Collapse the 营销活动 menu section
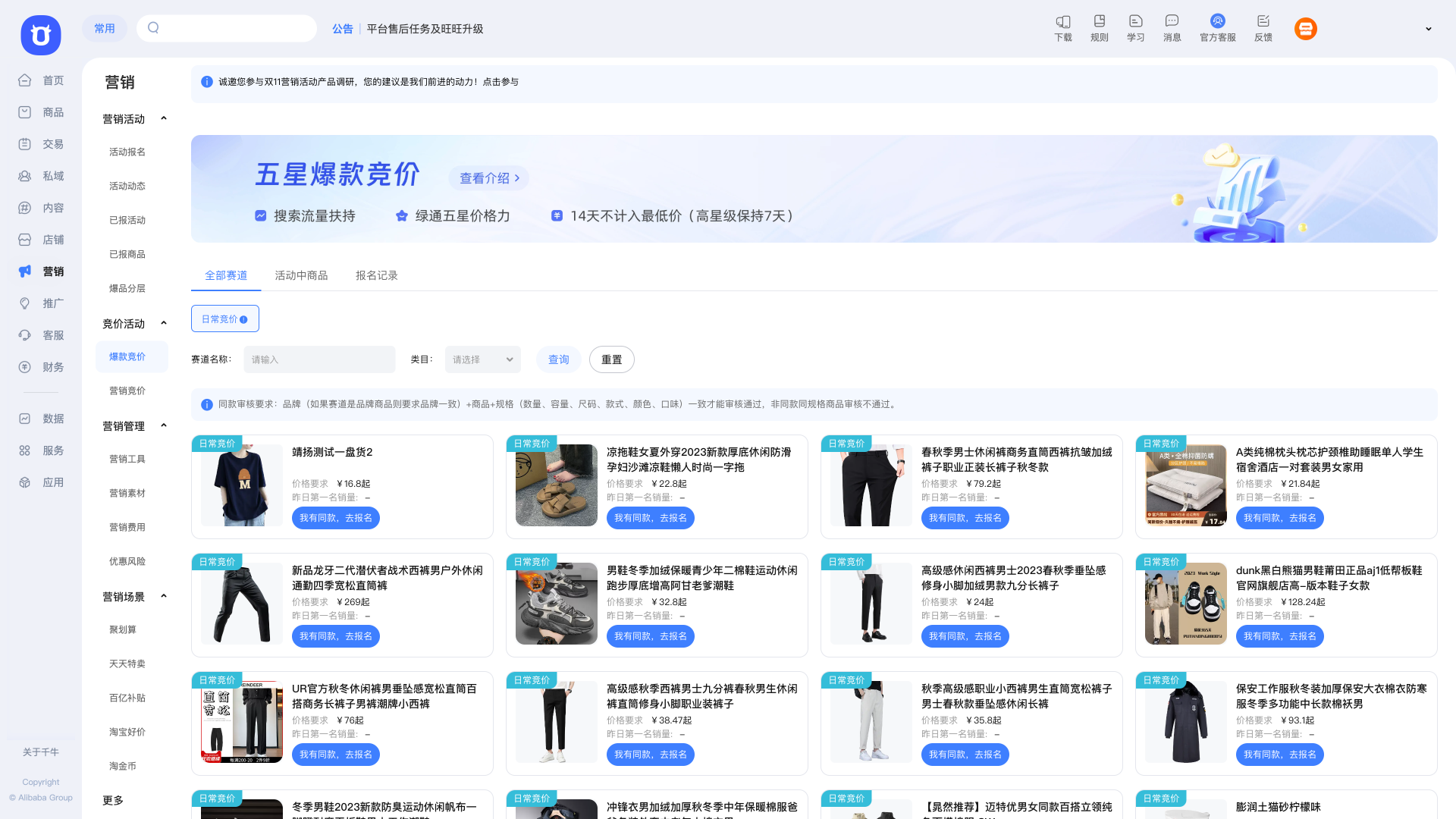Image resolution: width=1456 pixels, height=819 pixels. coord(163,119)
